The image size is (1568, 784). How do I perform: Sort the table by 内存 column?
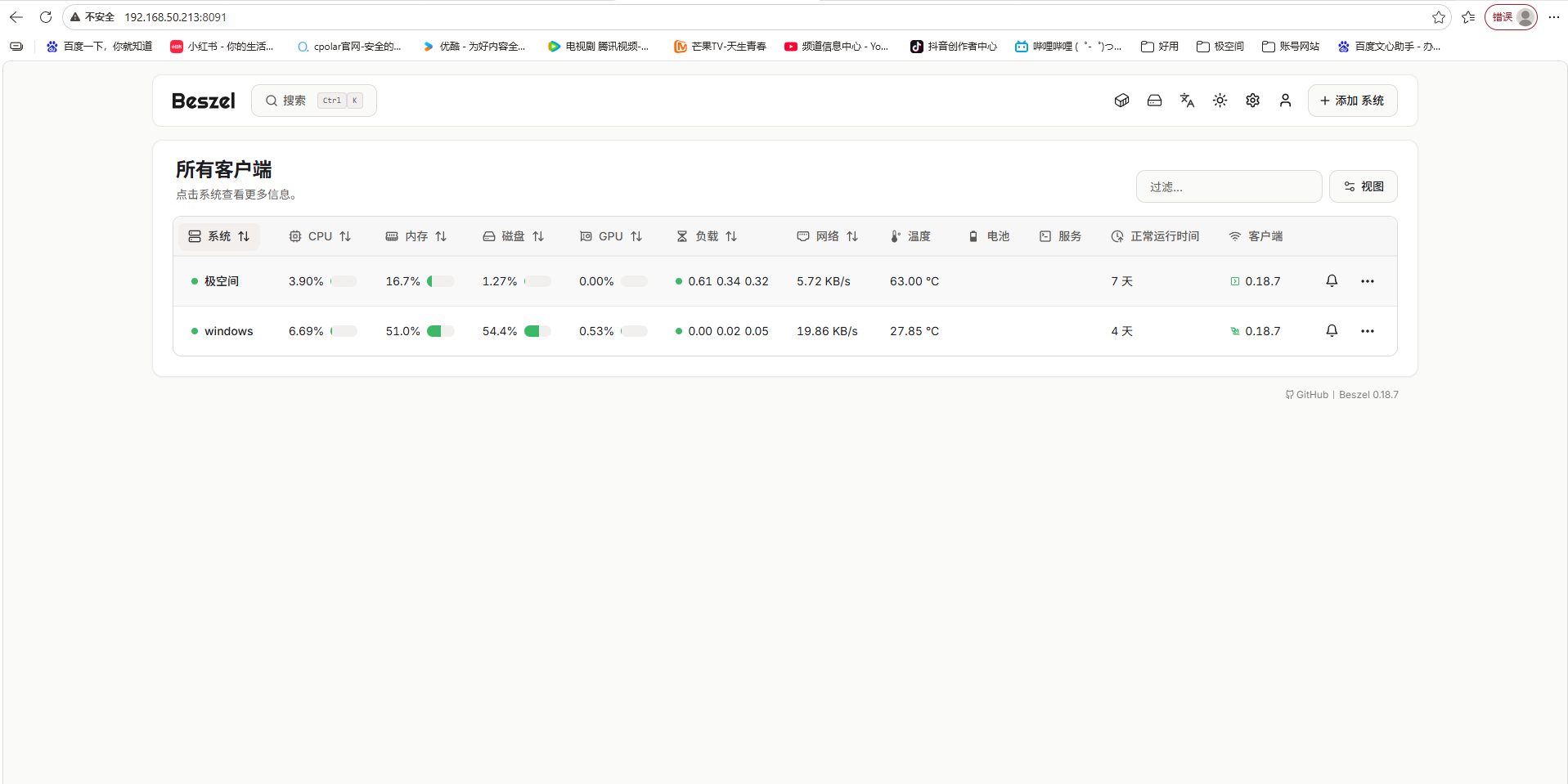coord(416,236)
